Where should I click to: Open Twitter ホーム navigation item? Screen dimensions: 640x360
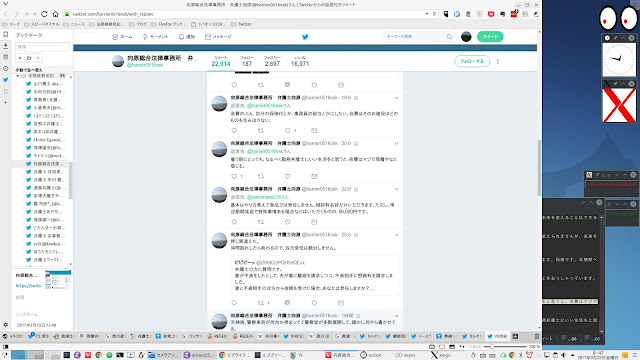coord(122,37)
